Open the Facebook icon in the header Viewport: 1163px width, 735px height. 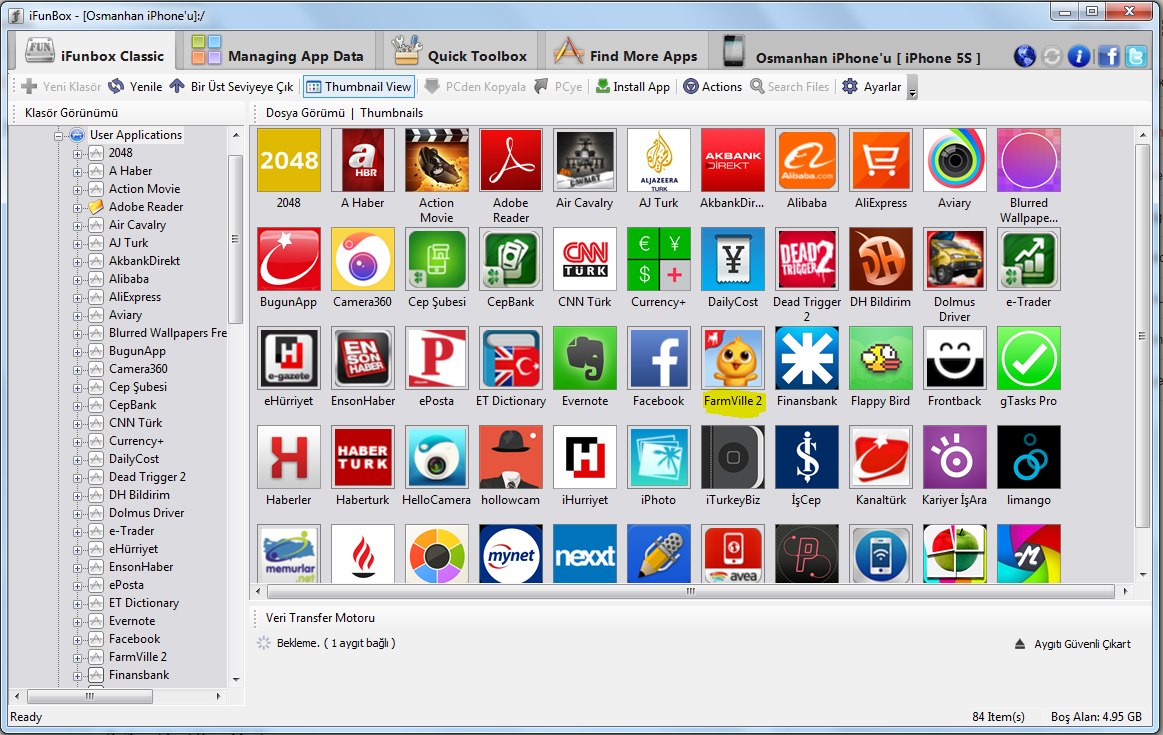point(1109,56)
